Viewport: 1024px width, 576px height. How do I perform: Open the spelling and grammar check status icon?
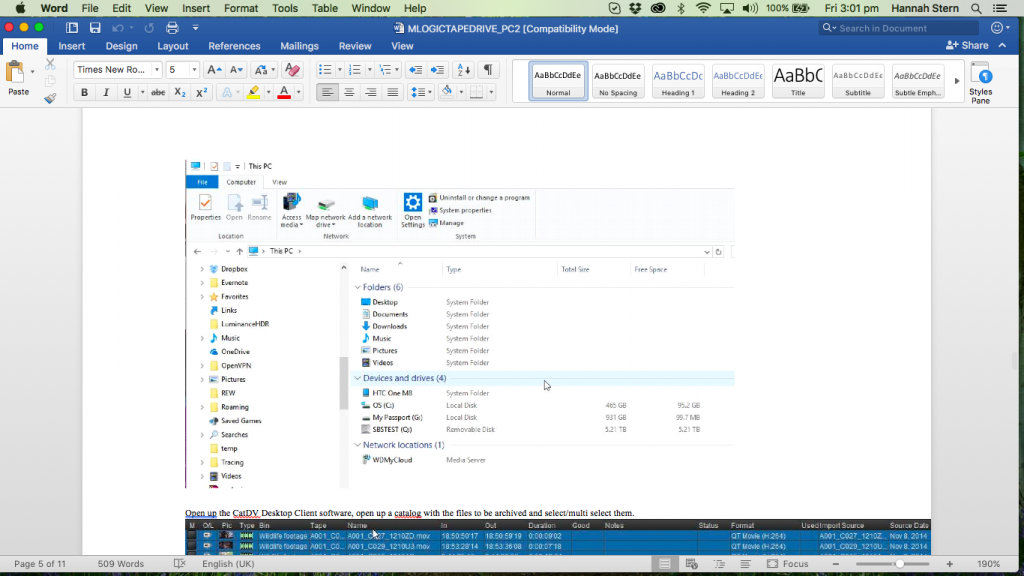click(x=180, y=564)
